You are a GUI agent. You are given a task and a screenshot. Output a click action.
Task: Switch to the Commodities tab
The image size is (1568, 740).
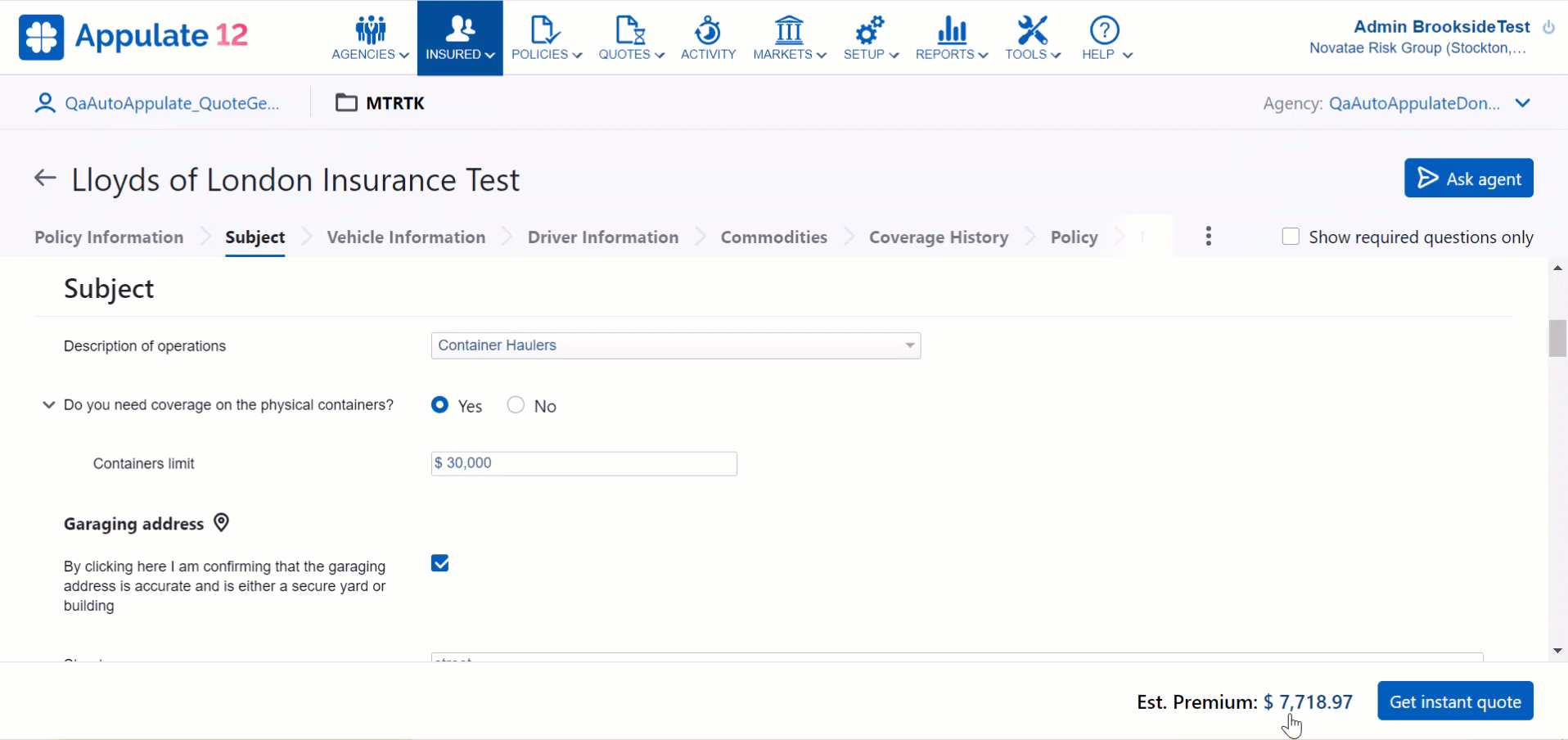(x=773, y=237)
